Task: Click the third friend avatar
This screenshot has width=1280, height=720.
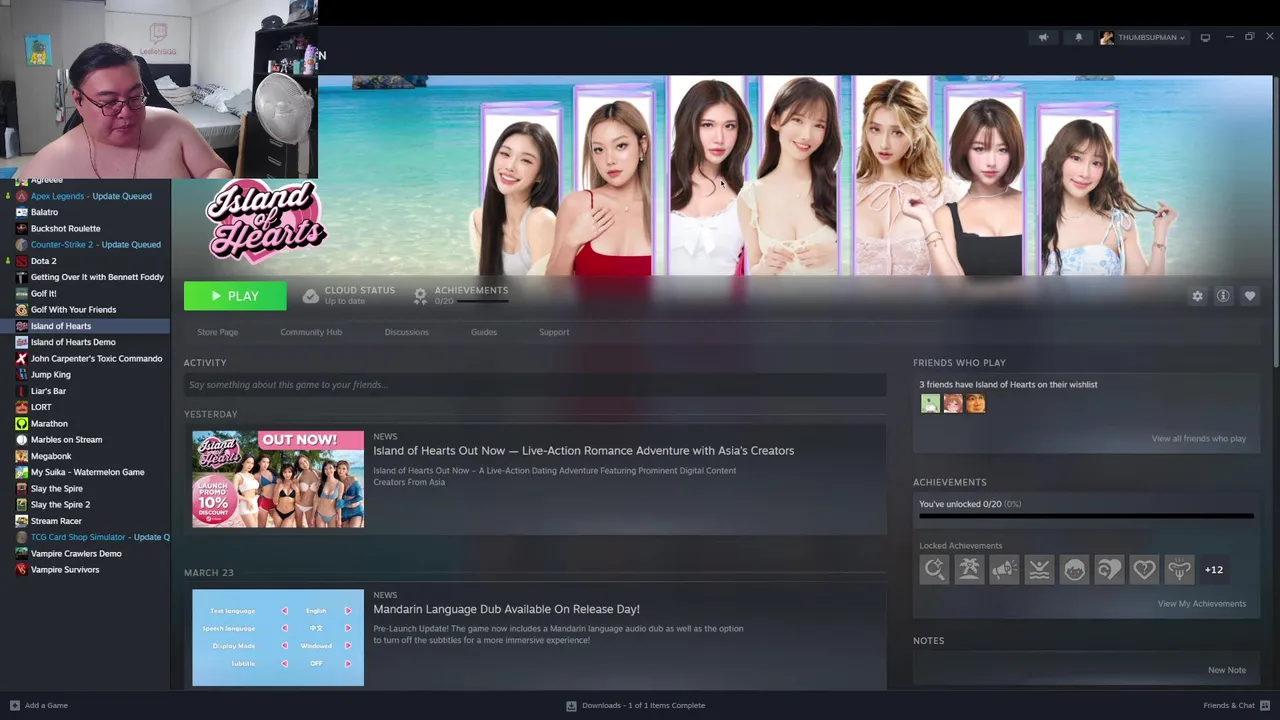Action: [x=975, y=404]
